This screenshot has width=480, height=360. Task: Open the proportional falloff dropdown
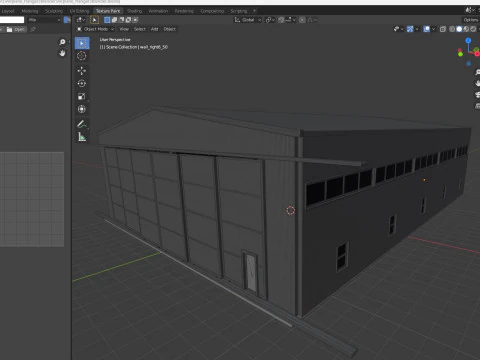tap(311, 20)
